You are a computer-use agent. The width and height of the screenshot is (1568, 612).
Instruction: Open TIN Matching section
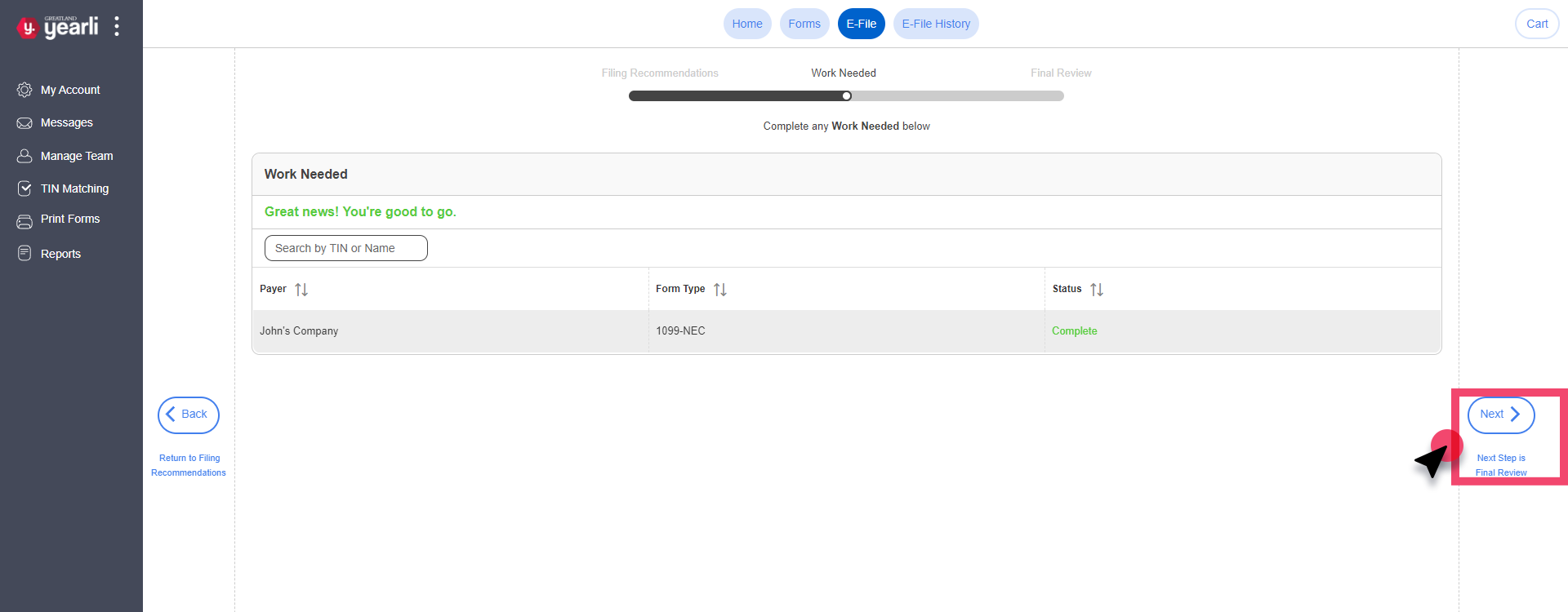(x=74, y=188)
